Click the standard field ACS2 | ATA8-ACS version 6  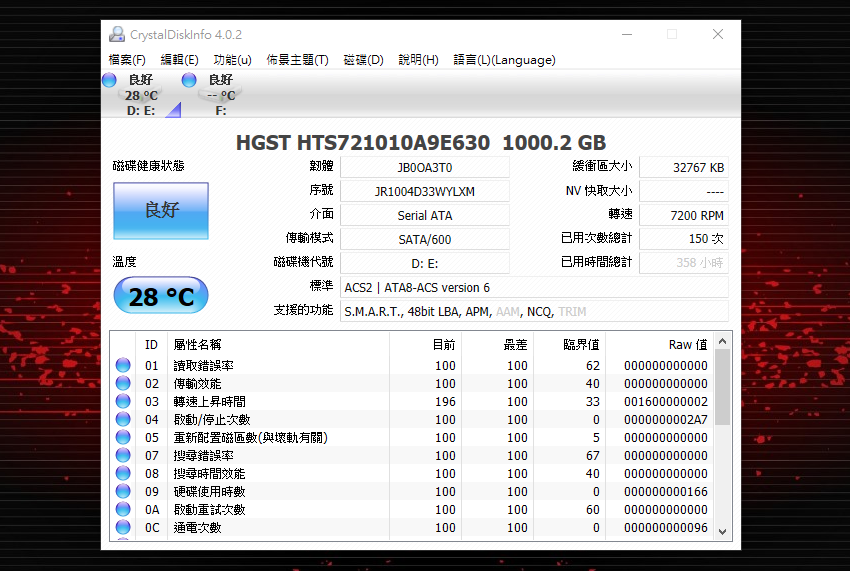(x=534, y=287)
